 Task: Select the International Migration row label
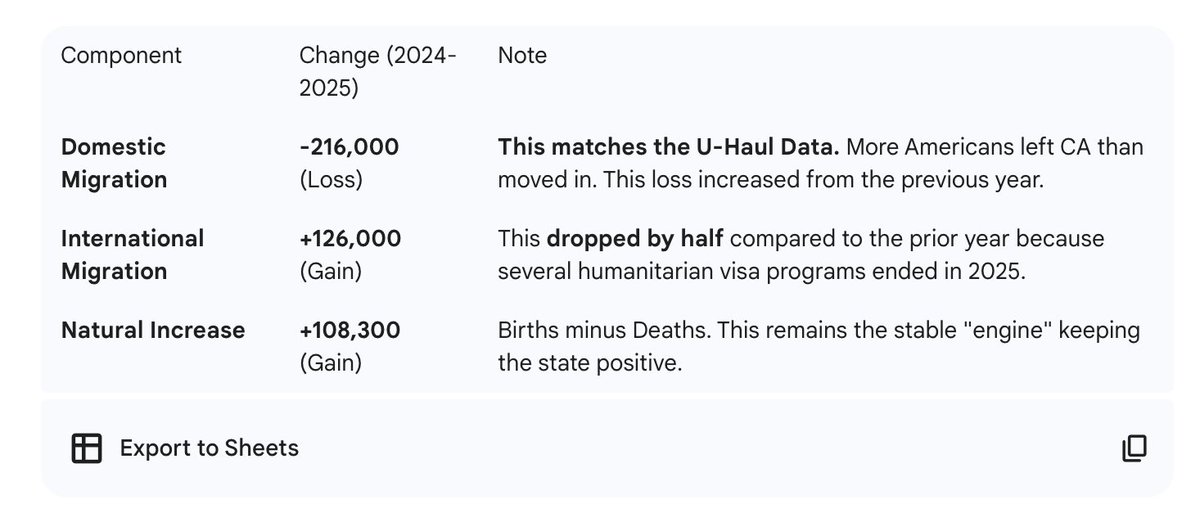(132, 254)
